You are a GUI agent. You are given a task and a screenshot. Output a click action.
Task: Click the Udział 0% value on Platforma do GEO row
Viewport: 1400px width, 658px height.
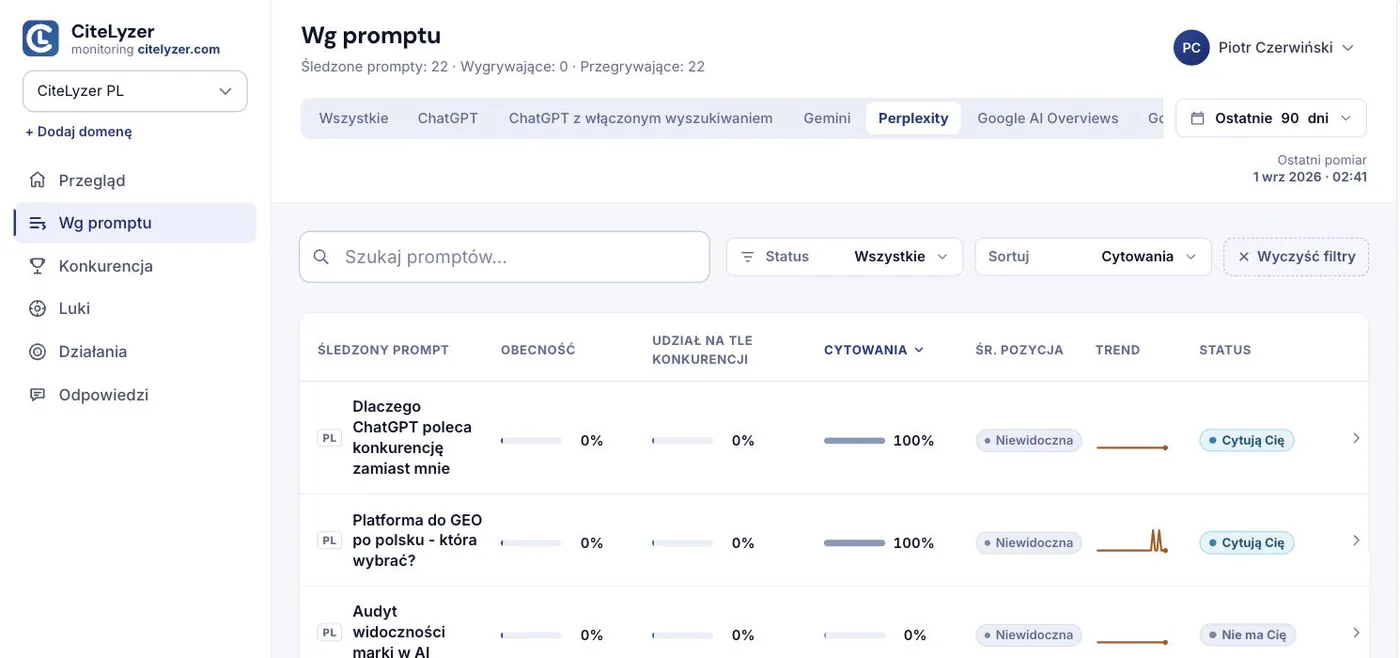(743, 543)
